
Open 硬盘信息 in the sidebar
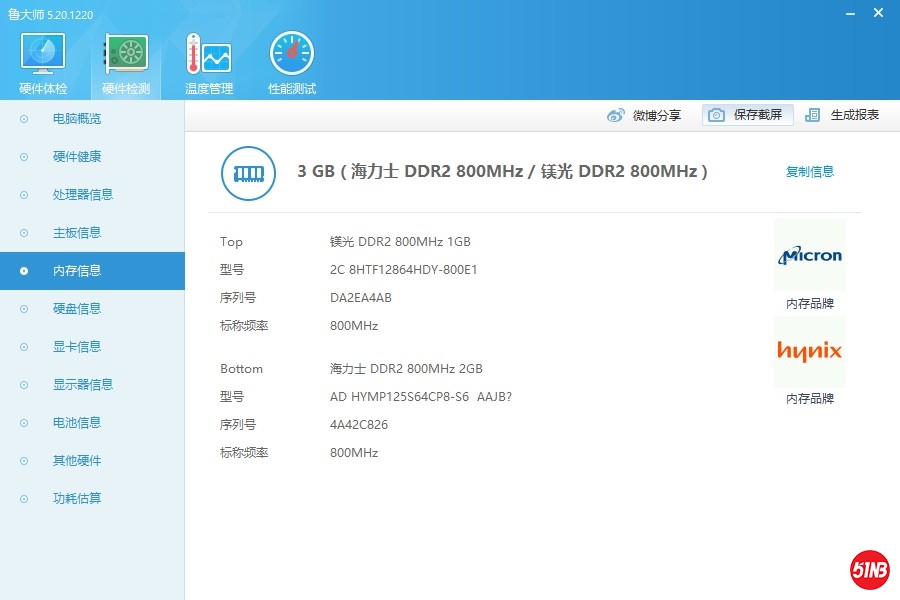coord(77,309)
